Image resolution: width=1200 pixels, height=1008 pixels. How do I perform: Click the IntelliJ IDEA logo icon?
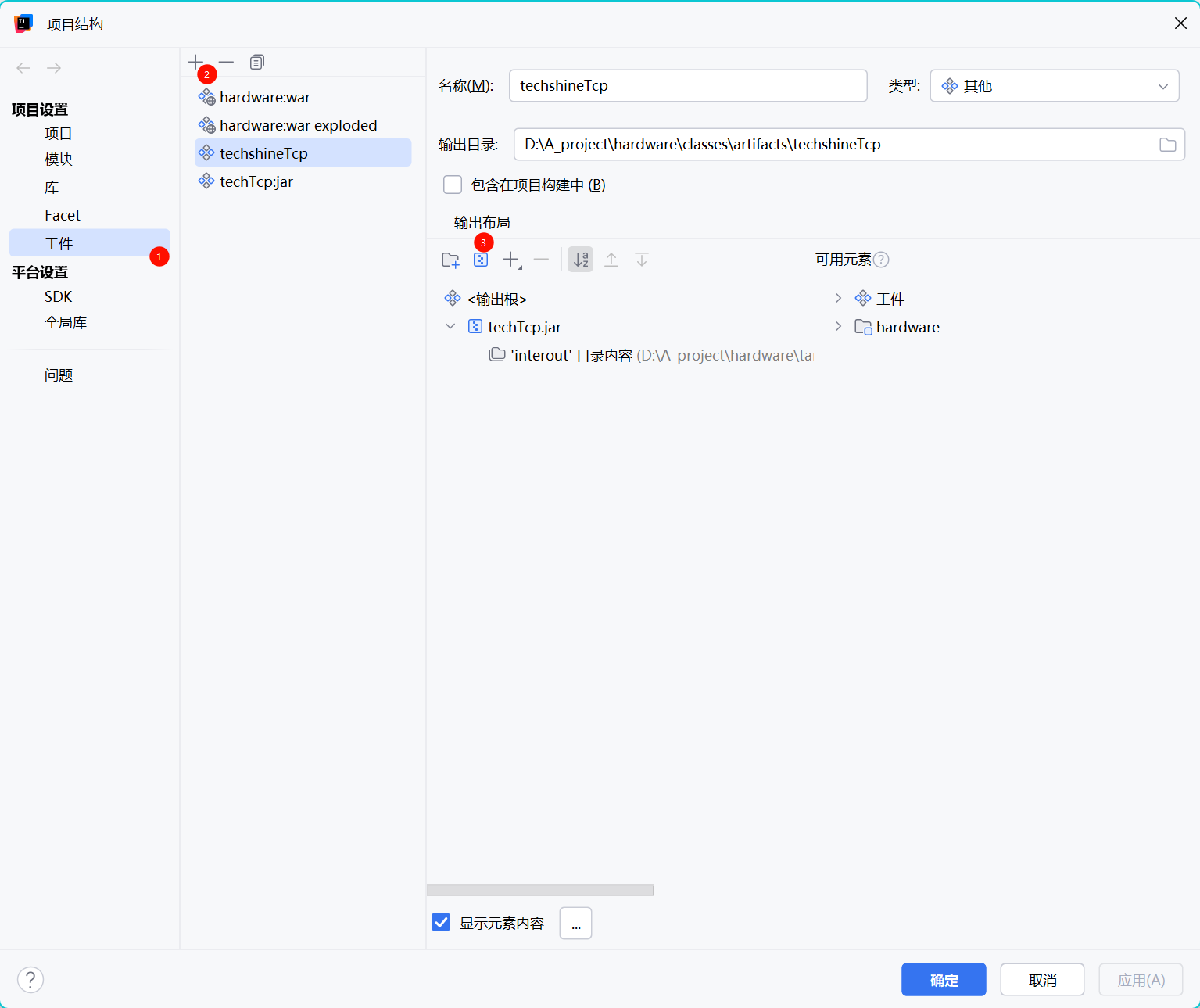pos(23,23)
